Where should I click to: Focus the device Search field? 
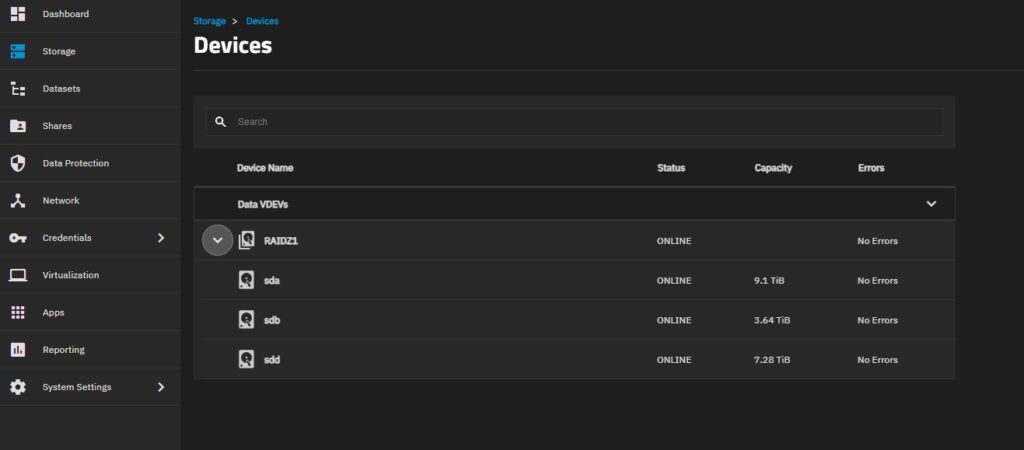coord(574,121)
